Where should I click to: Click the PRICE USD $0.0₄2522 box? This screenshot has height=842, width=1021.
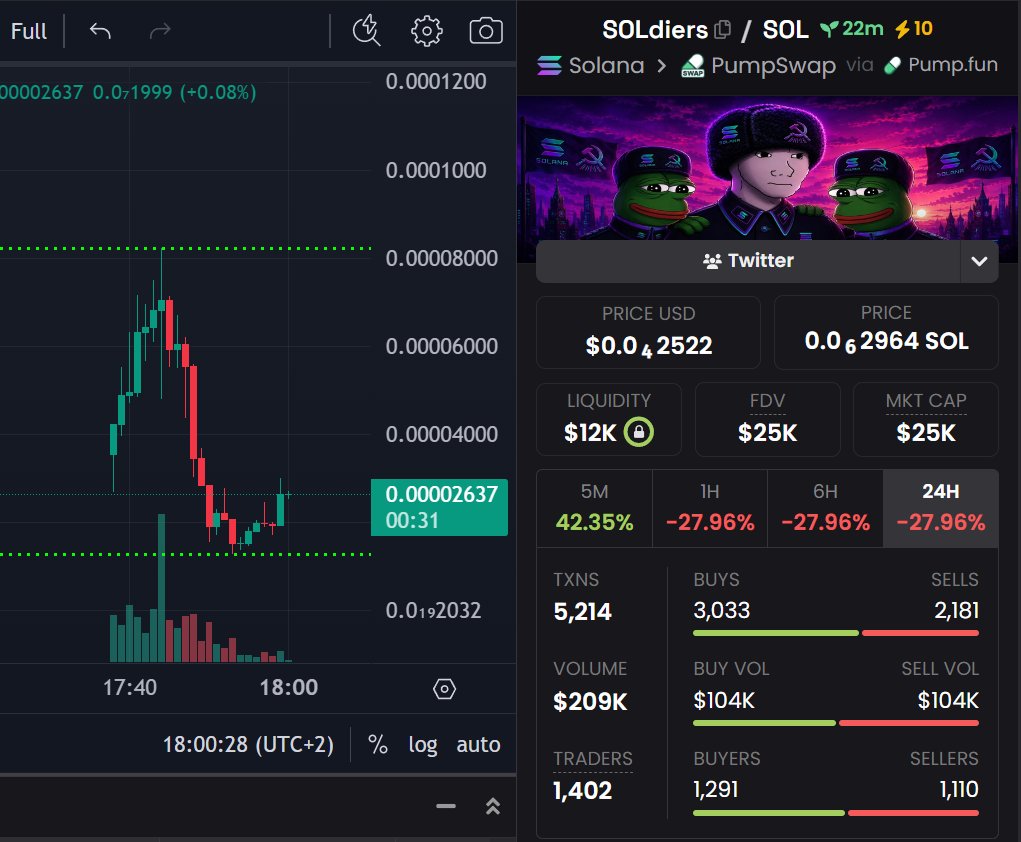[649, 332]
